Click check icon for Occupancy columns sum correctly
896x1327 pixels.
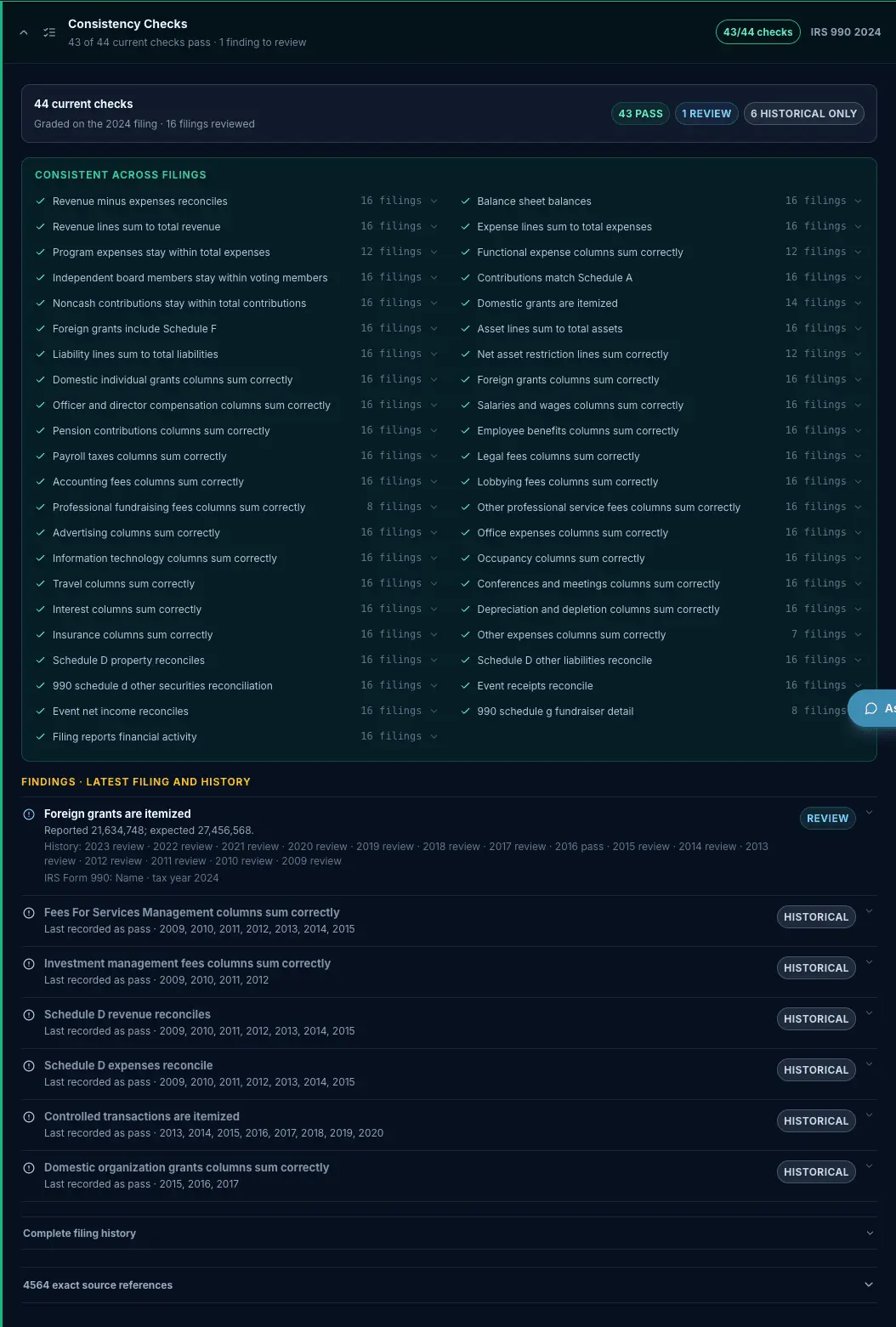[465, 559]
